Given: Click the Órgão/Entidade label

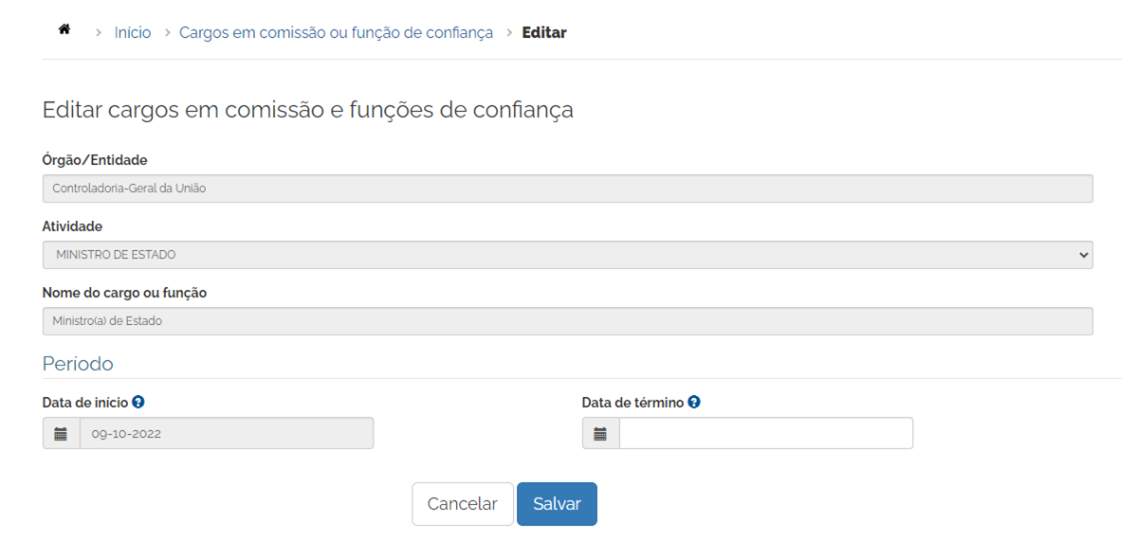Looking at the screenshot, I should 95,160.
